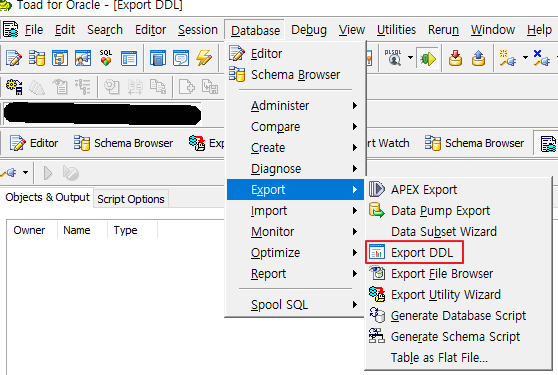Switch to the right Schema Browser window tab
Screen dimensions: 558x375
[474, 143]
